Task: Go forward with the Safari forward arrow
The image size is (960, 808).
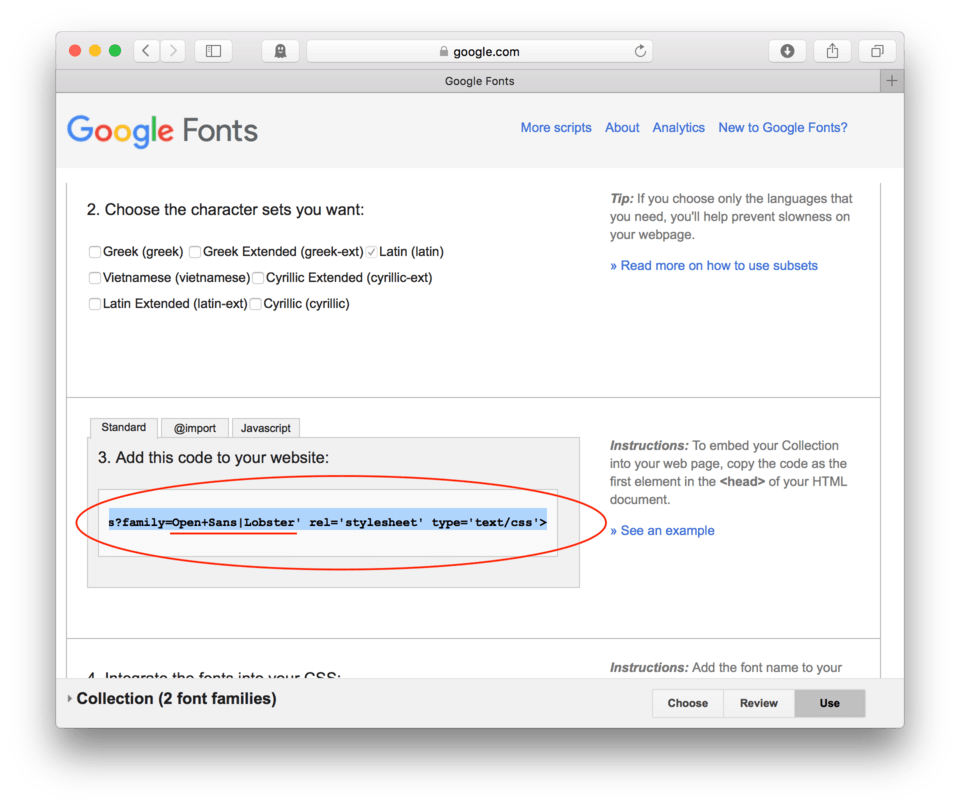Action: 173,51
